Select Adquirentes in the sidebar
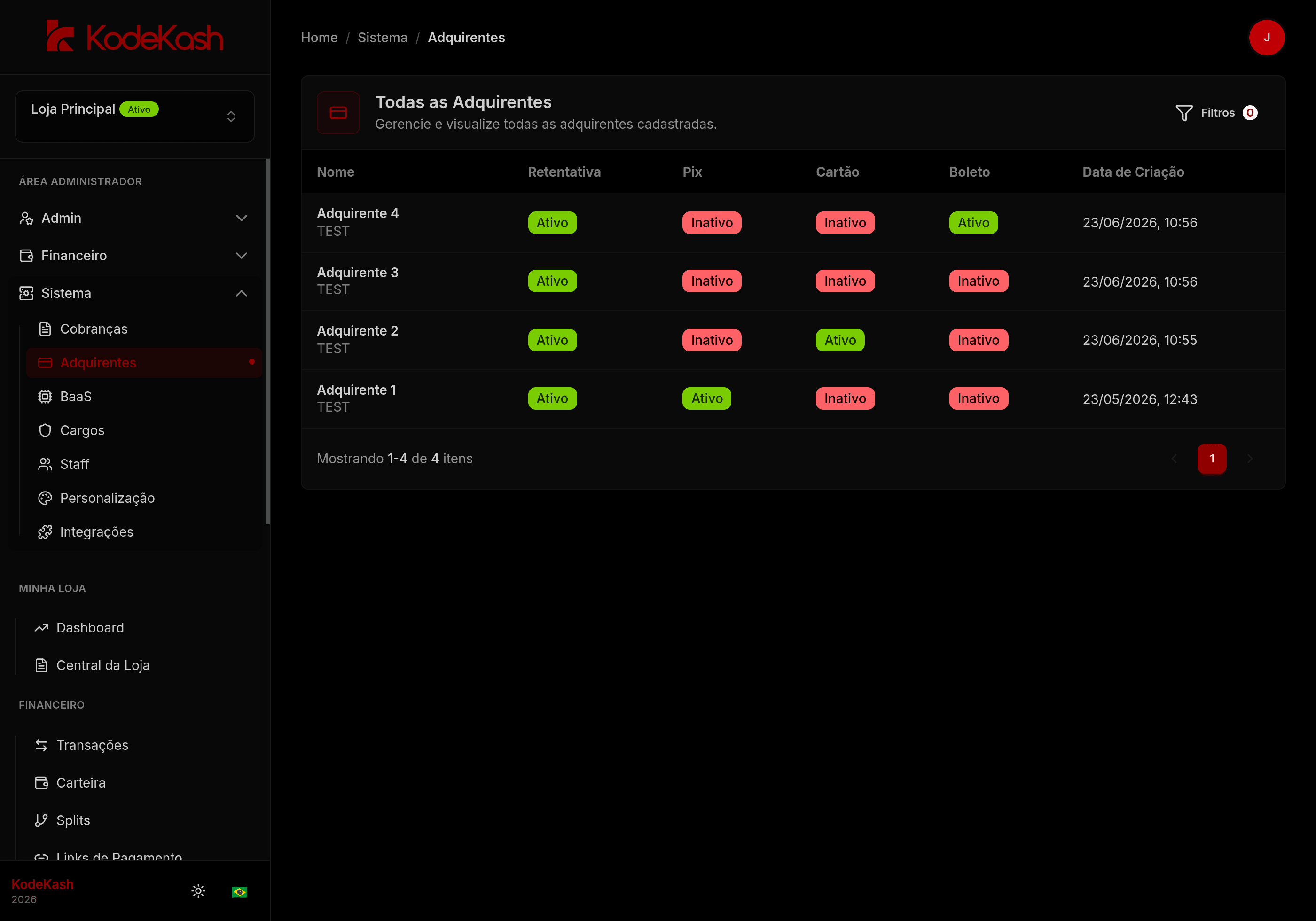This screenshot has width=1316, height=921. click(x=144, y=363)
